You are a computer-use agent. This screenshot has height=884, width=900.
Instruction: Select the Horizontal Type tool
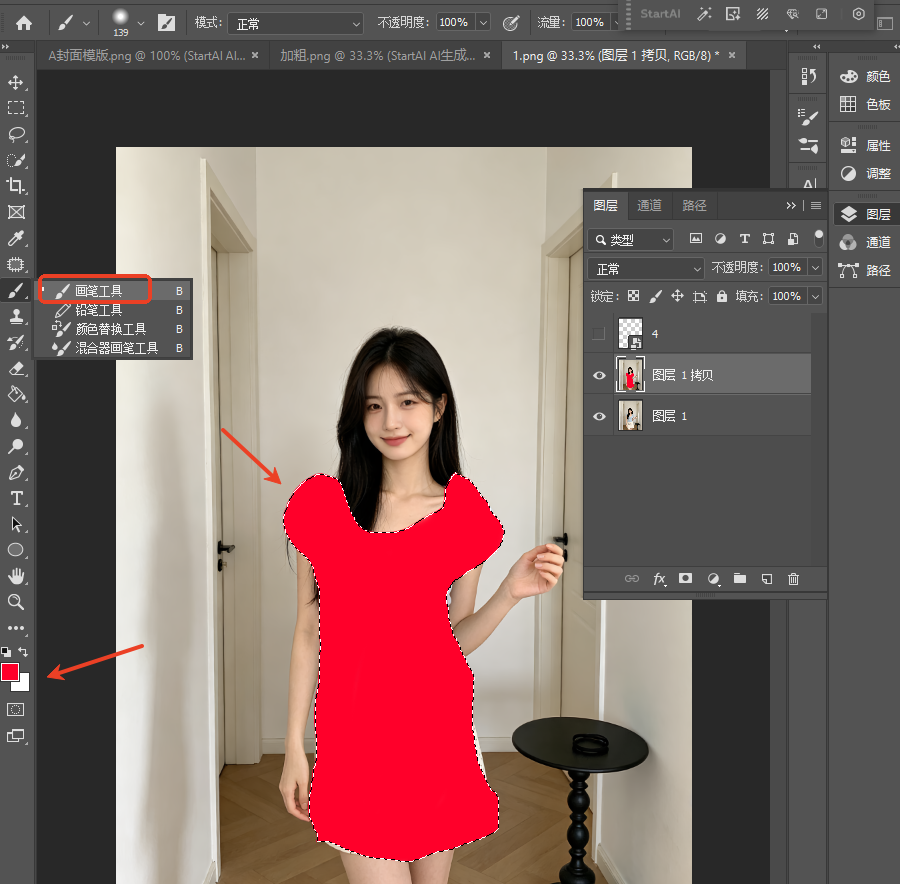click(x=15, y=498)
